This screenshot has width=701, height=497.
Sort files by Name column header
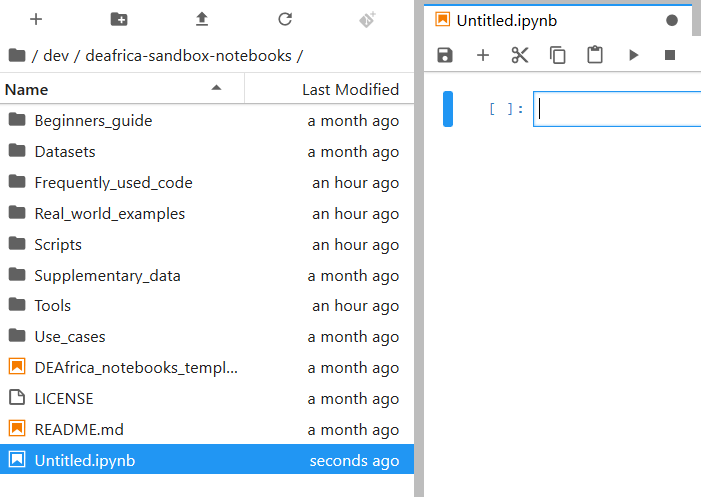27,89
